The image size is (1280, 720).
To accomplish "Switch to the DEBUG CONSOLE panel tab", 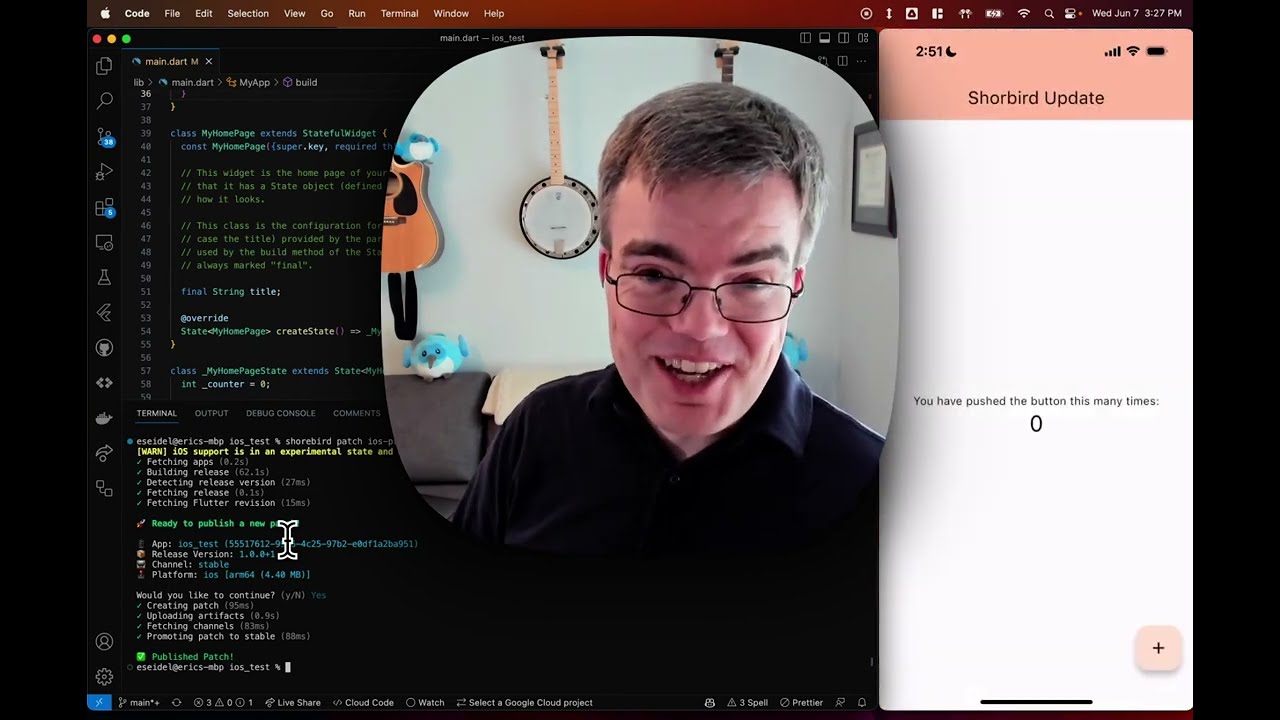I will (x=280, y=413).
